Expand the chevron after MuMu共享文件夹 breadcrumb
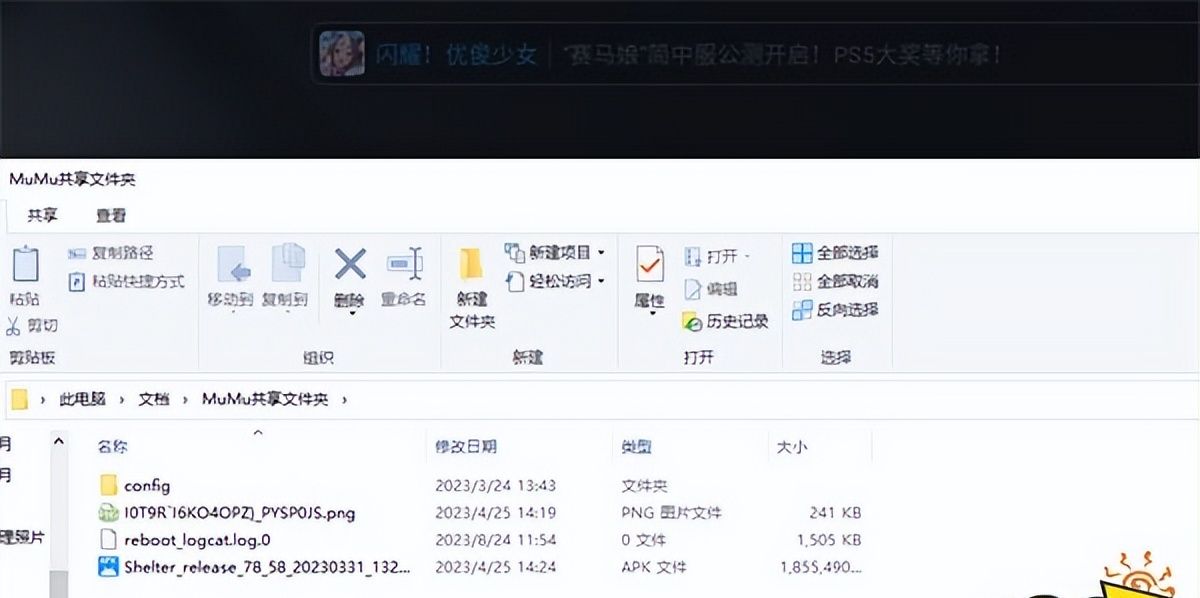The image size is (1200, 598). [345, 399]
